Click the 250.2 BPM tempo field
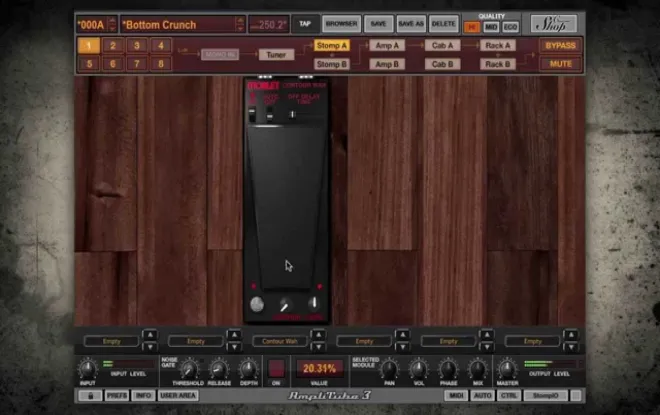Image resolution: width=660 pixels, height=415 pixels. click(269, 24)
